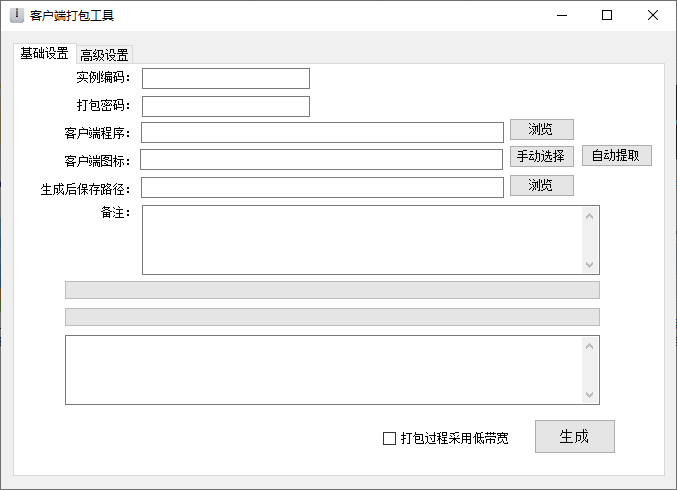Viewport: 677px width, 490px height.
Task: Click the 实例编码 input field
Action: click(226, 78)
